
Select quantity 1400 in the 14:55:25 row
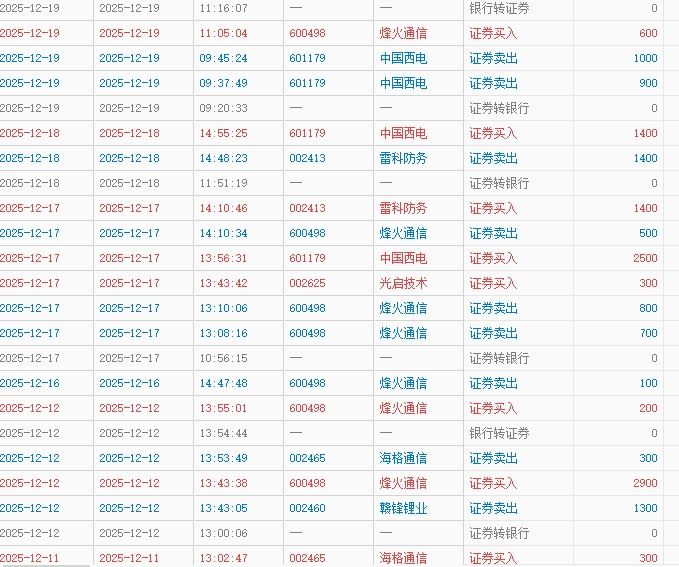(x=645, y=133)
